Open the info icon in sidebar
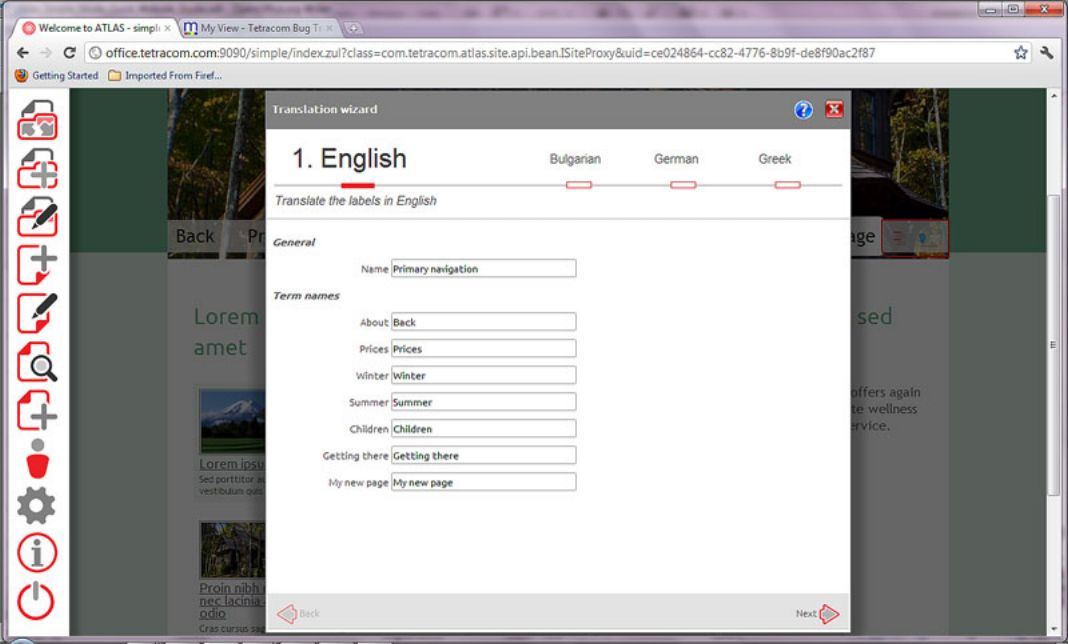The width and height of the screenshot is (1068, 644). click(x=37, y=553)
